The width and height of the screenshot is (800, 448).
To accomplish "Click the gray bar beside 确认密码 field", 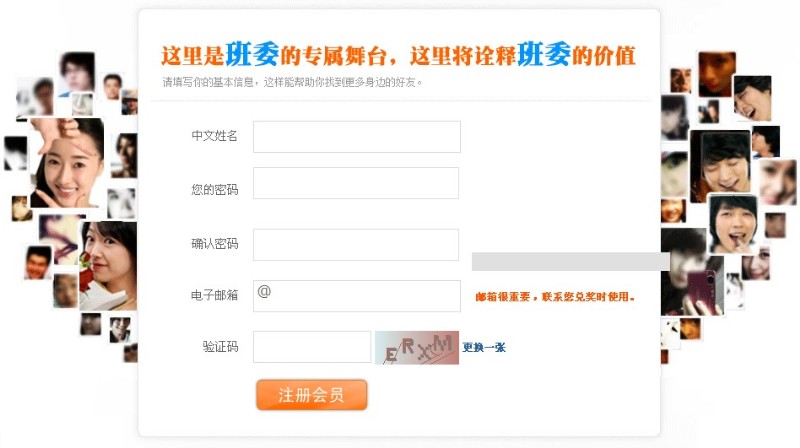I will tap(570, 261).
